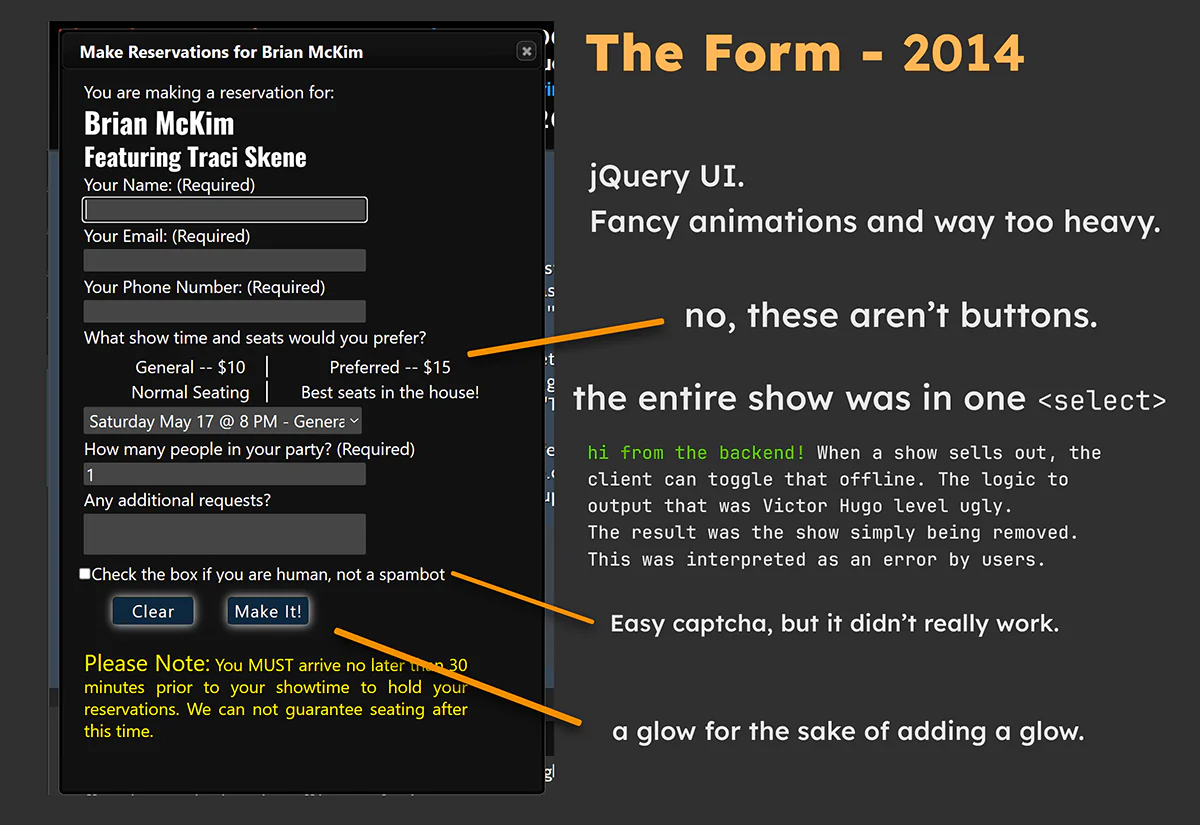Click the Your Email input field
Screen dimensions: 1200x825
tap(224, 260)
